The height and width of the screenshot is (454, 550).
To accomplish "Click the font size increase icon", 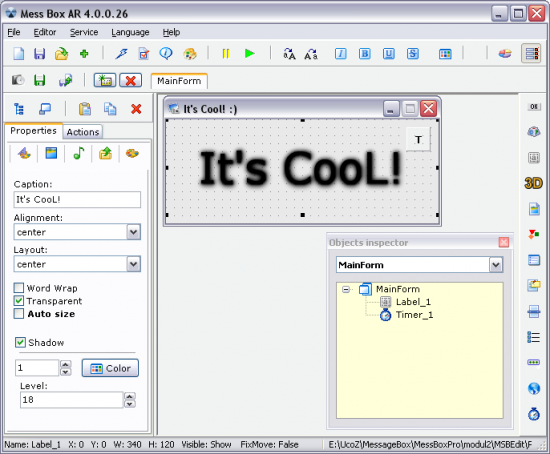I will click(x=289, y=54).
